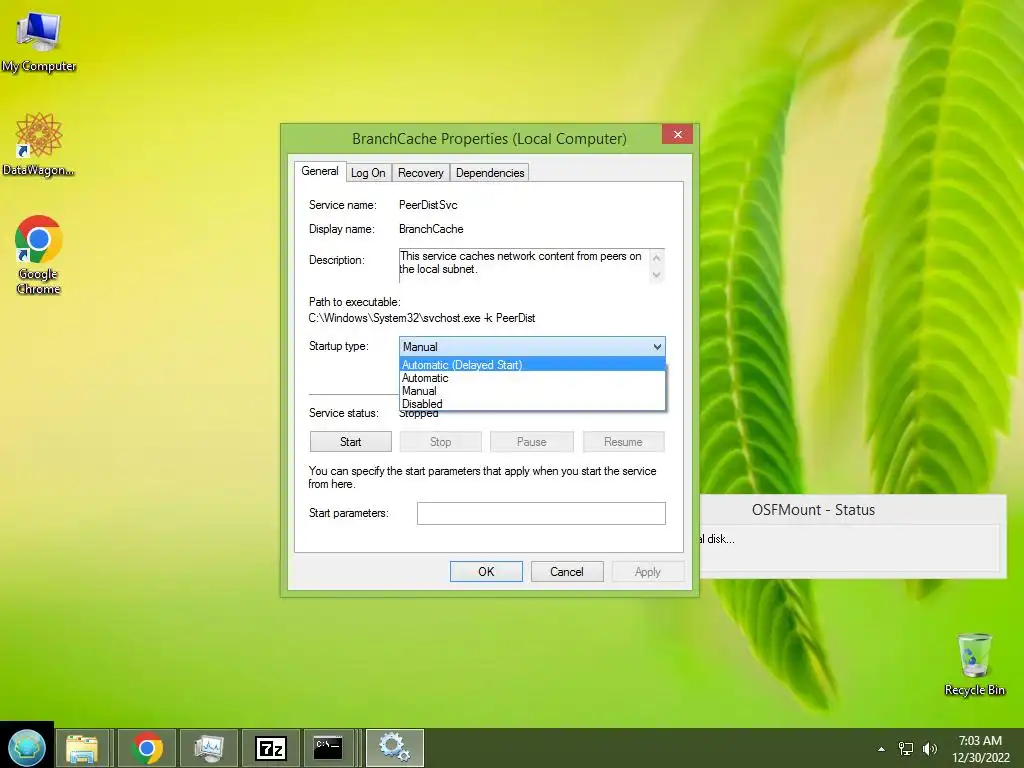This screenshot has height=768, width=1024.
Task: Click the OK button
Action: tap(486, 571)
